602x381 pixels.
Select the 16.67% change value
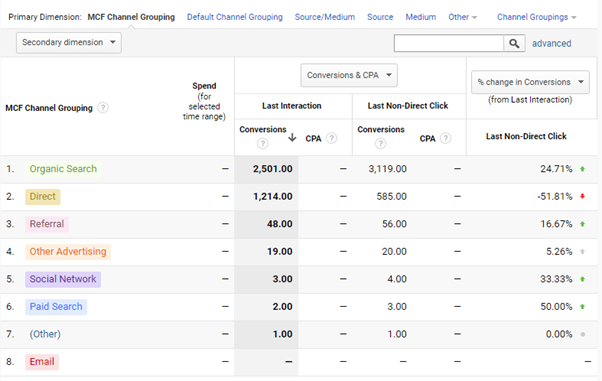556,224
